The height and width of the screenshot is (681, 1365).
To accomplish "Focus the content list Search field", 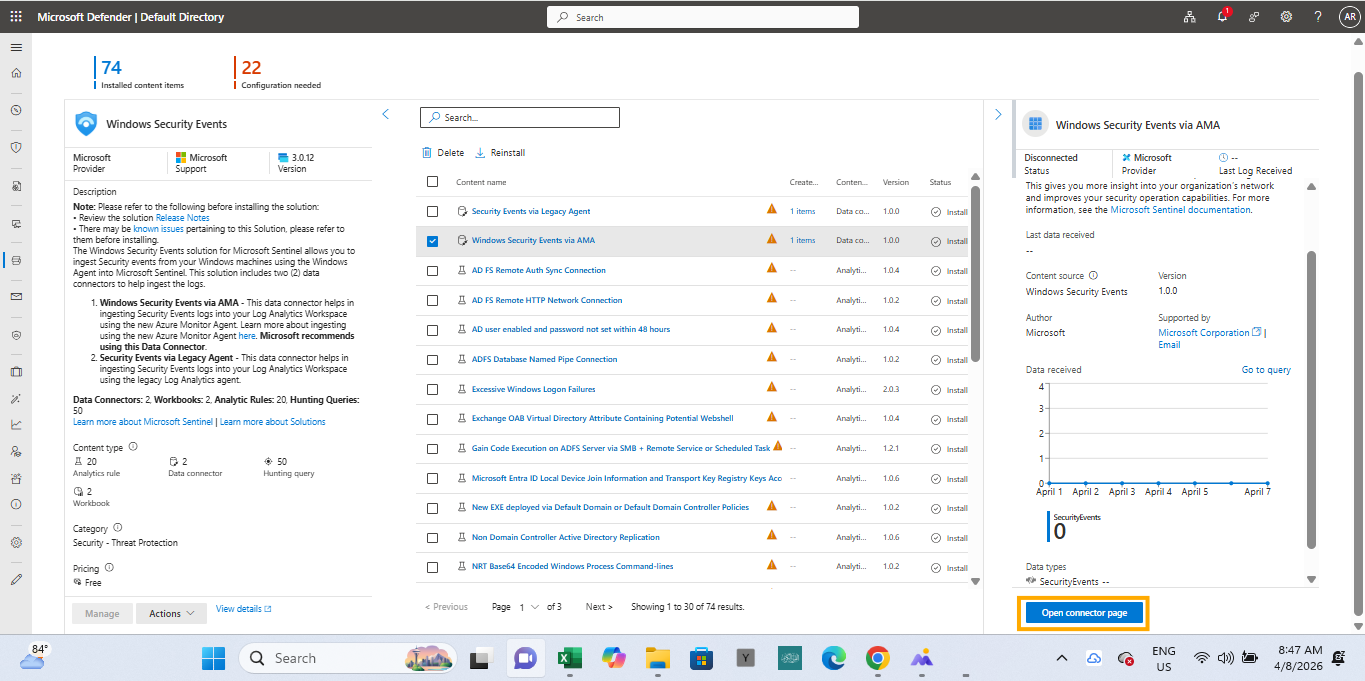I will coord(520,117).
